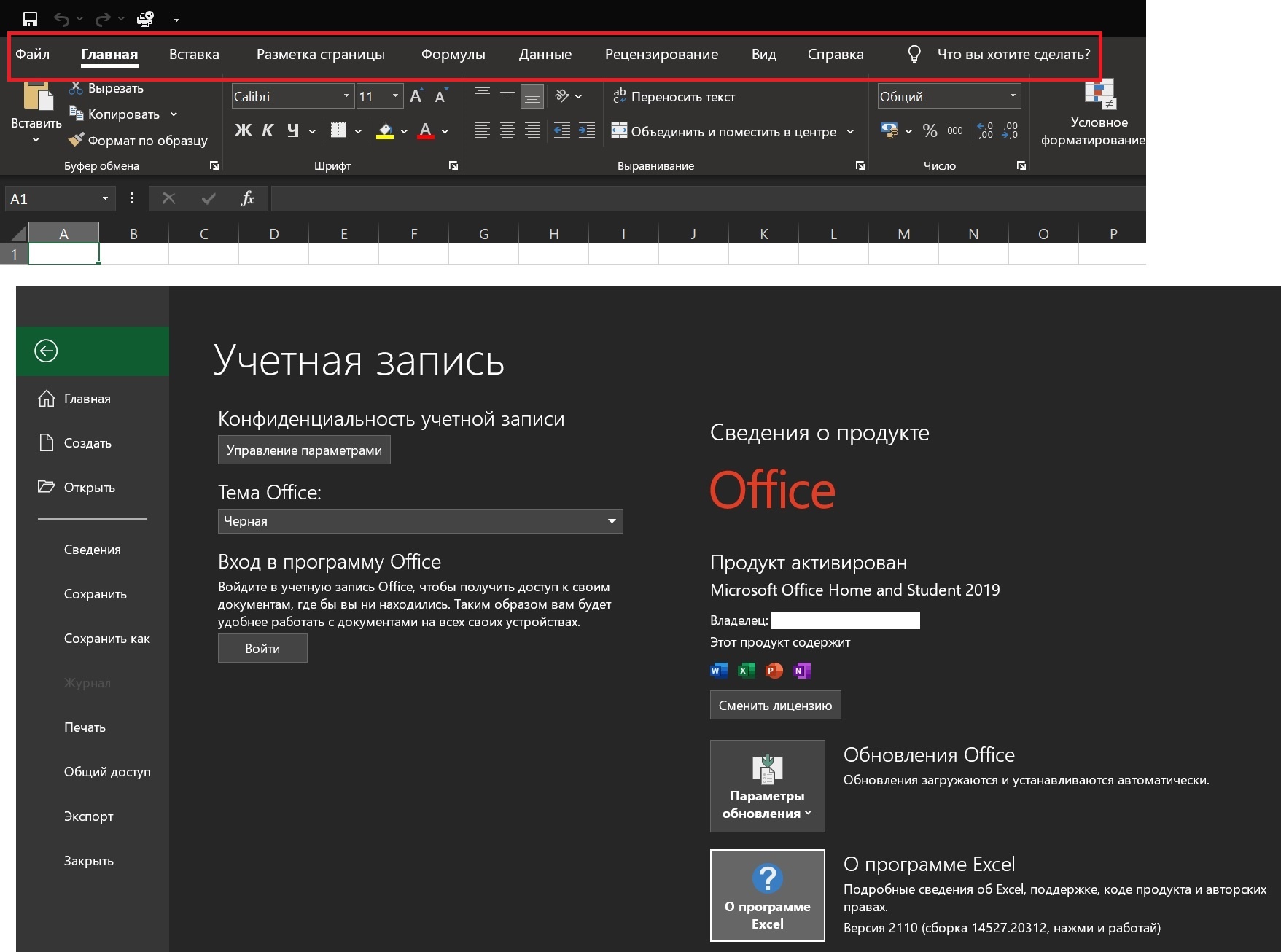Click the borders icon
Screen dimensions: 1281x952
[x=338, y=130]
